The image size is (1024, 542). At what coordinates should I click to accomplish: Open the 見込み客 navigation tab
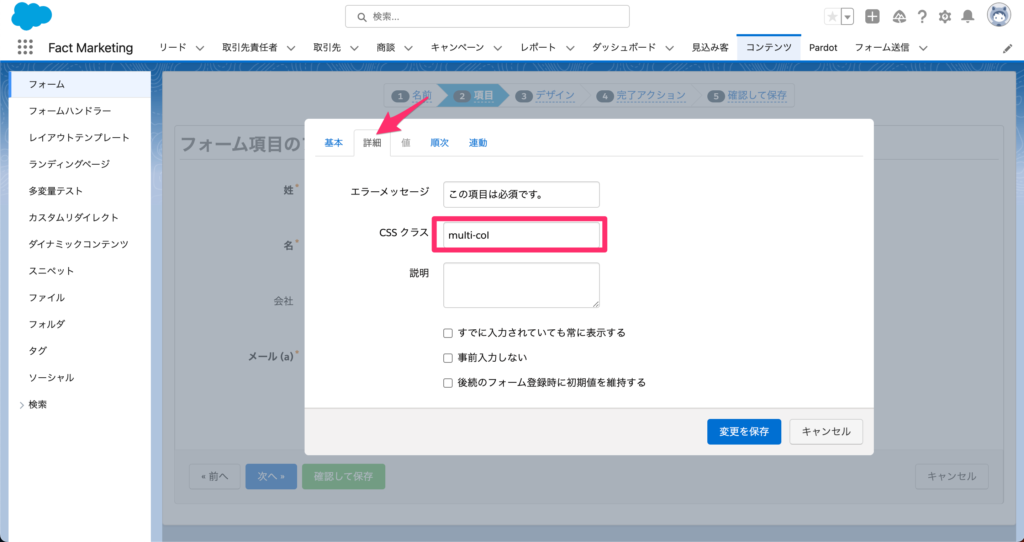tap(710, 48)
